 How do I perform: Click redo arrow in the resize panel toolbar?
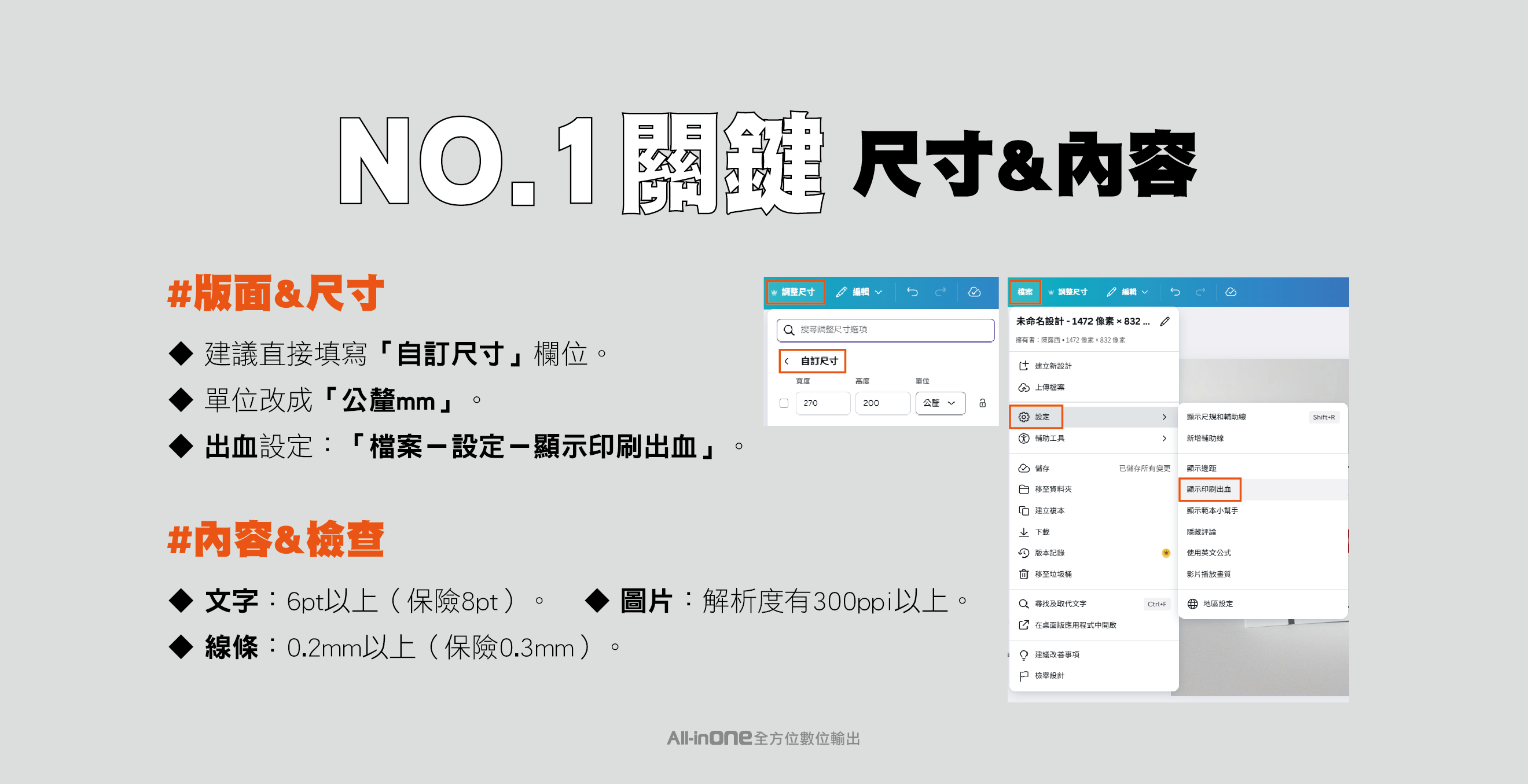click(x=940, y=292)
